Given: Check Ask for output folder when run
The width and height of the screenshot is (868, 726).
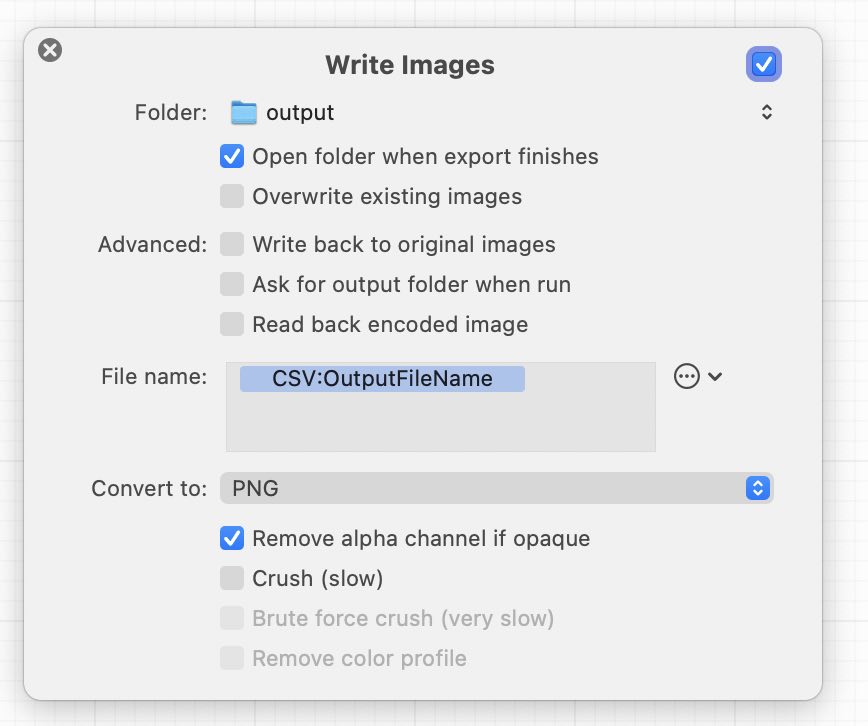Looking at the screenshot, I should click(232, 285).
